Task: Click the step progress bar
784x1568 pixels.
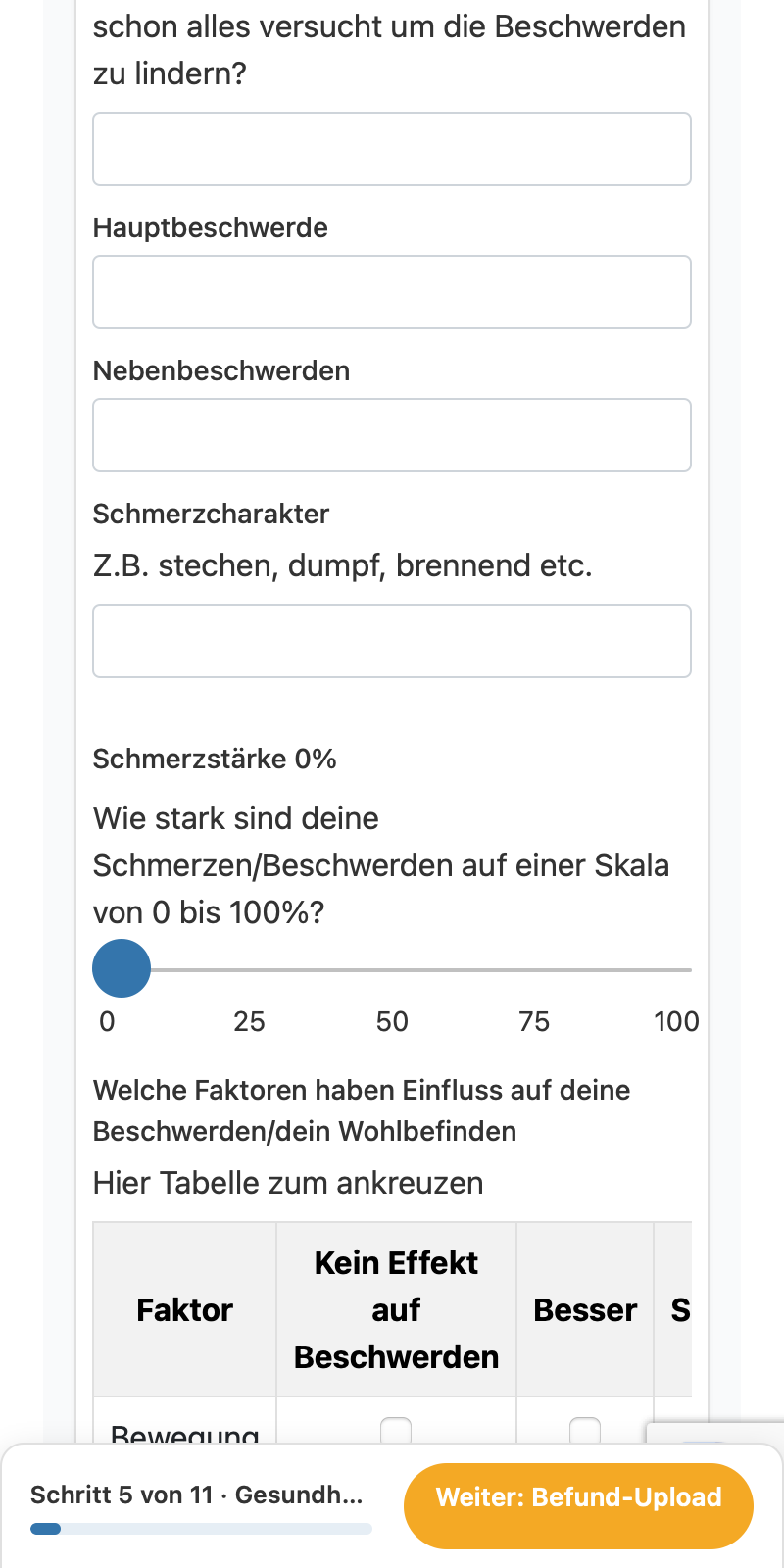Action: (x=201, y=1529)
